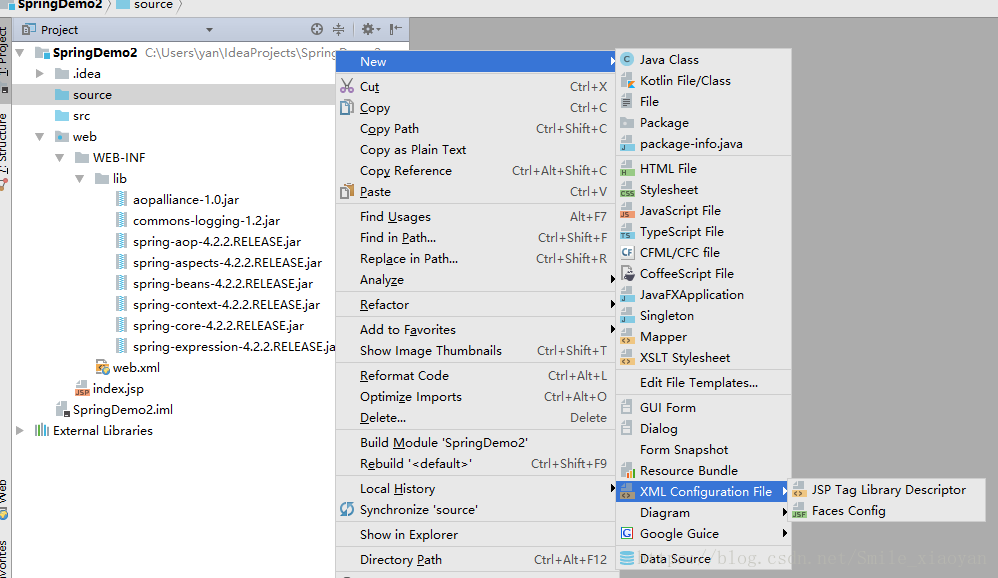Click the JavaScript File icon
The height and width of the screenshot is (578, 998).
tap(627, 211)
